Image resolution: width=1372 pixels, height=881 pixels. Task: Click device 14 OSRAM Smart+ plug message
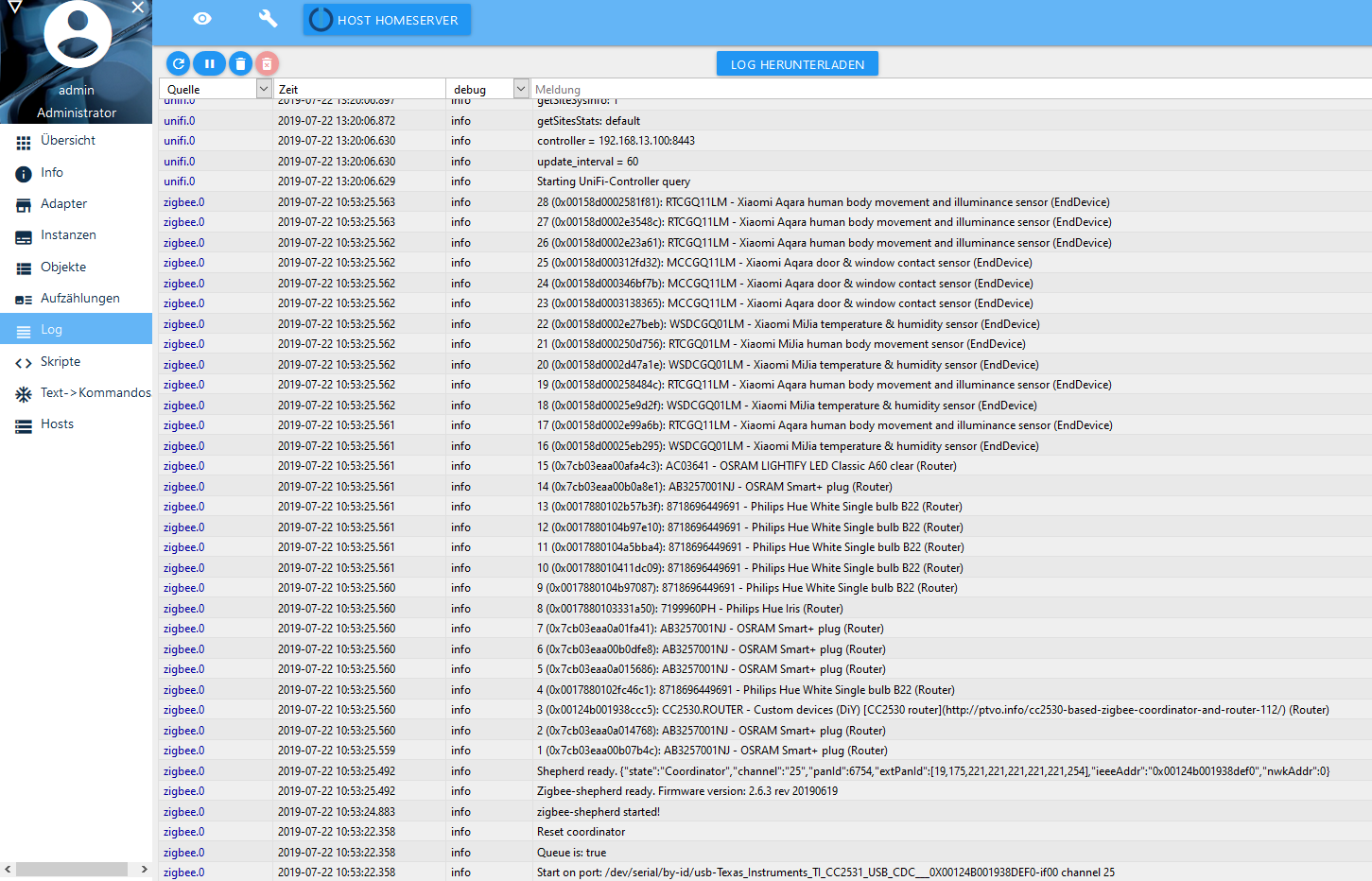[x=715, y=487]
